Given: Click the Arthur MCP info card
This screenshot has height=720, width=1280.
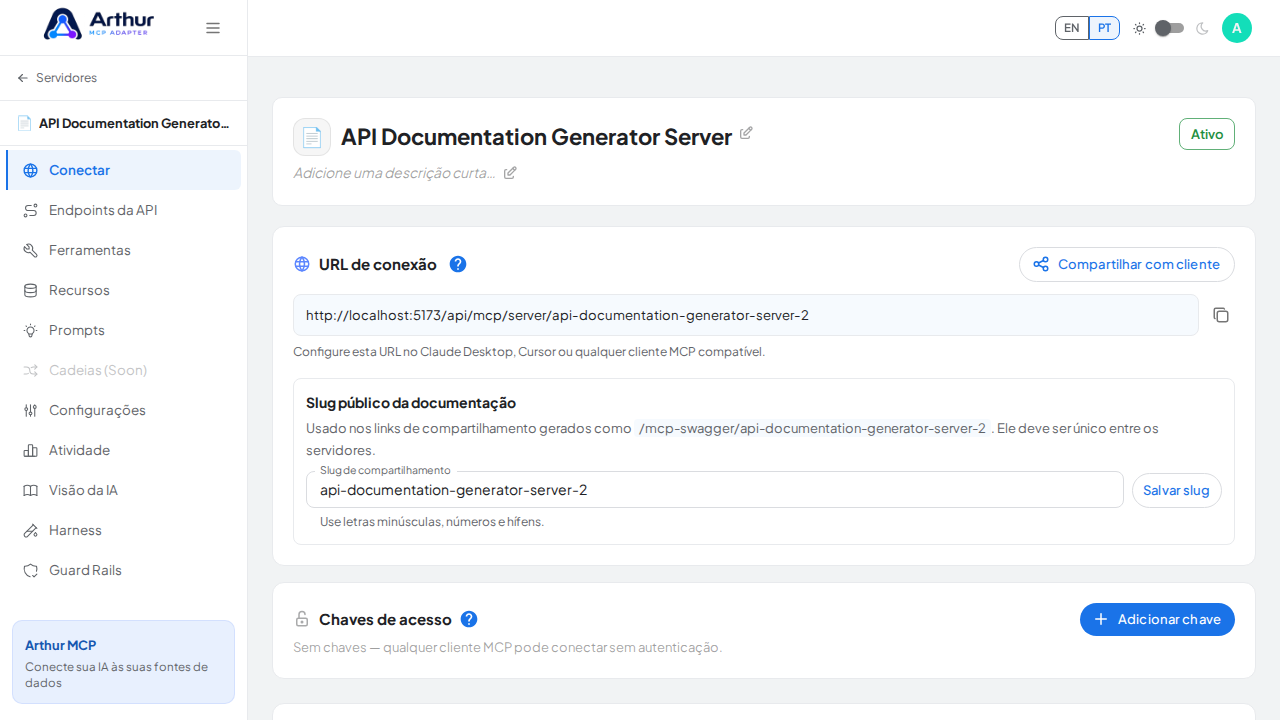Looking at the screenshot, I should pyautogui.click(x=123, y=662).
